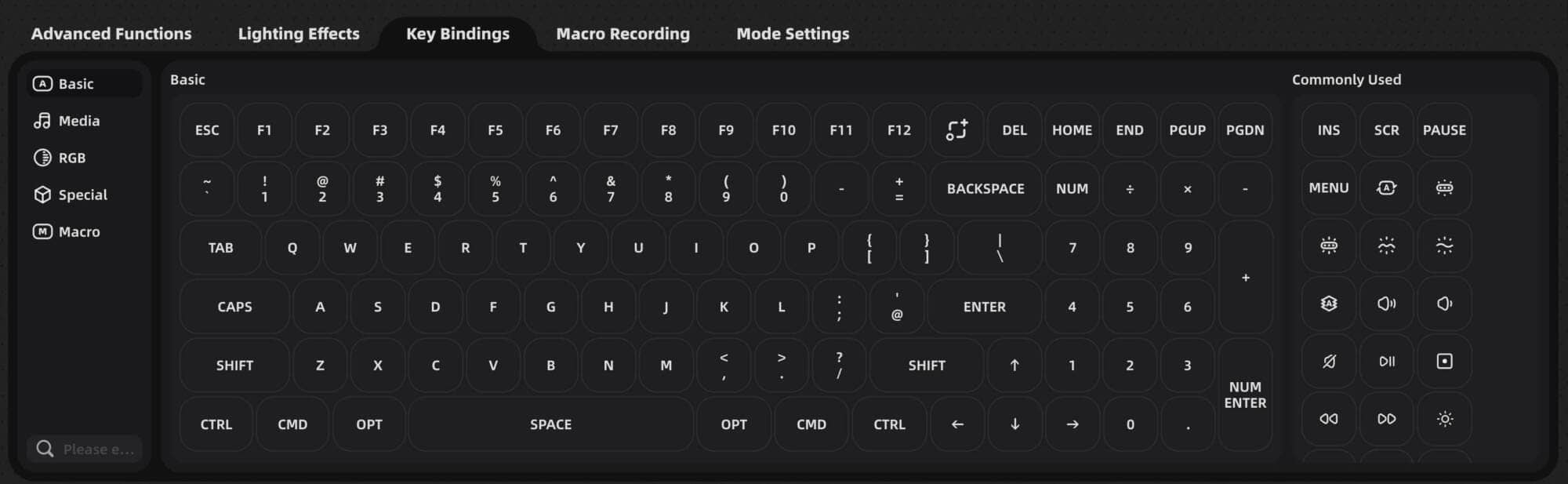Open the Basic category panel

coord(75,83)
